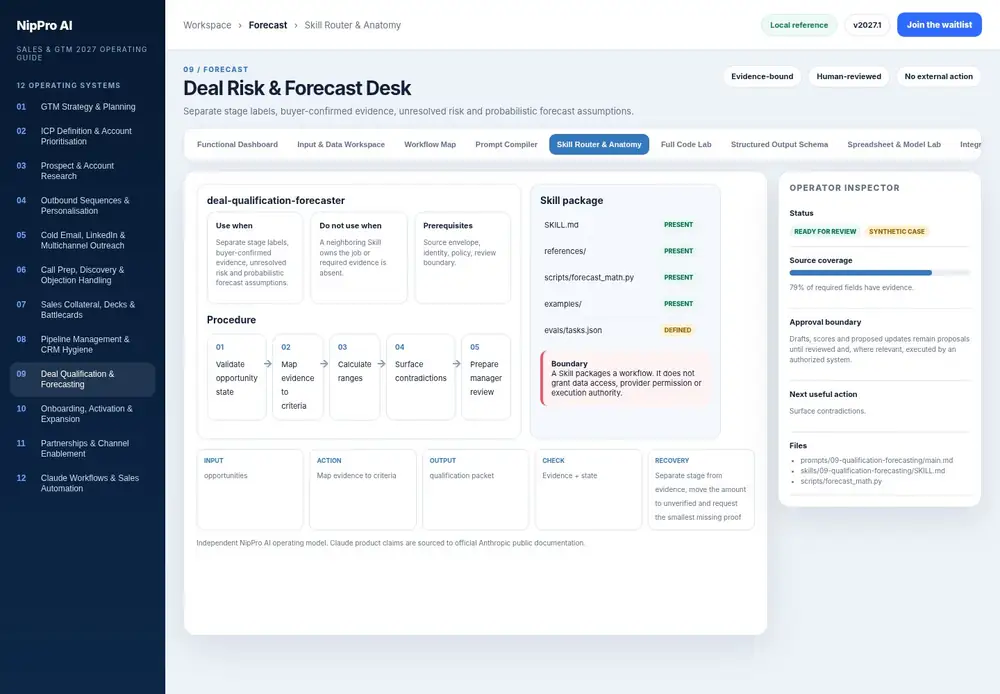Click the ACTION Map evidence to criteria card
This screenshot has width=1000, height=694.
pos(363,490)
